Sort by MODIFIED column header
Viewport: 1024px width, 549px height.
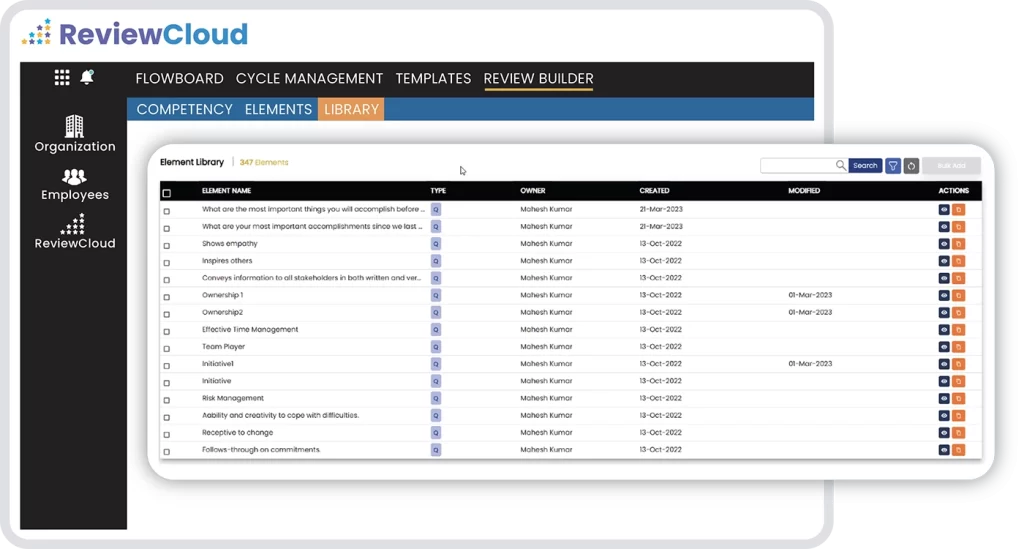804,191
